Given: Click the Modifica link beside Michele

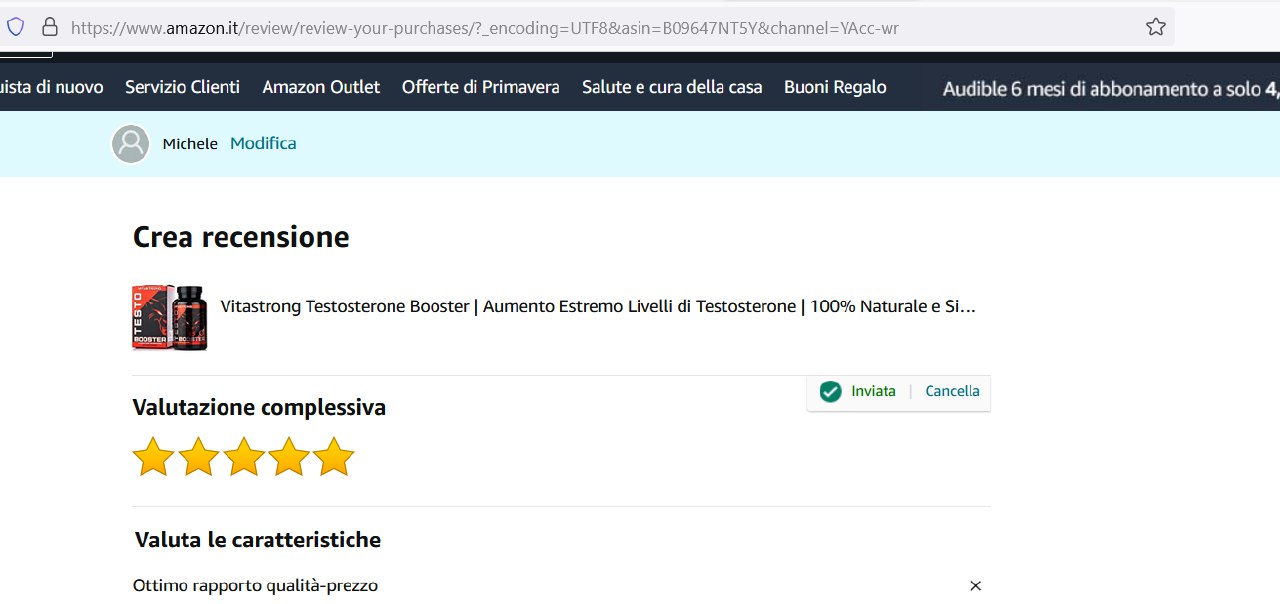Looking at the screenshot, I should [x=263, y=143].
